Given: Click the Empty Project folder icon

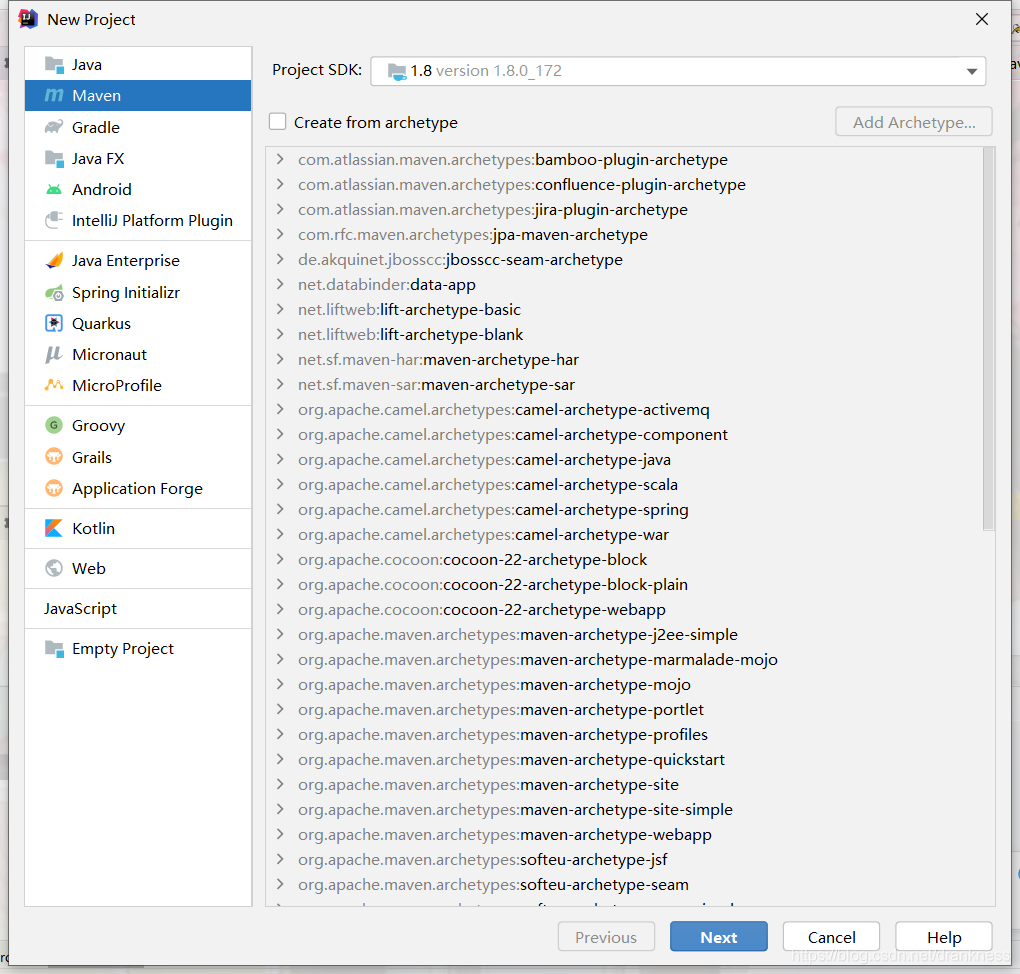Looking at the screenshot, I should [54, 649].
